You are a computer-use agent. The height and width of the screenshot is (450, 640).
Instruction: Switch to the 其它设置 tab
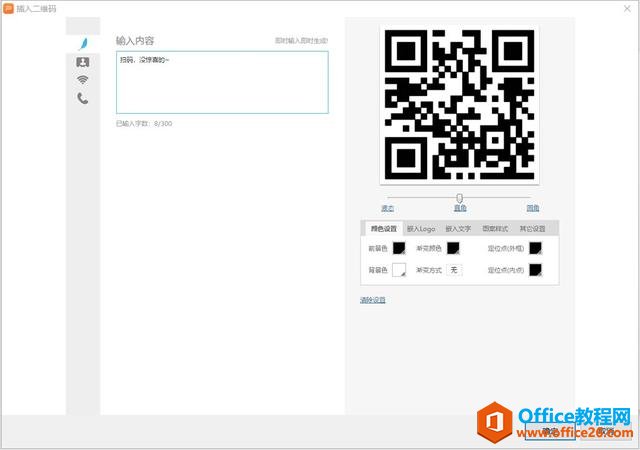[532, 229]
